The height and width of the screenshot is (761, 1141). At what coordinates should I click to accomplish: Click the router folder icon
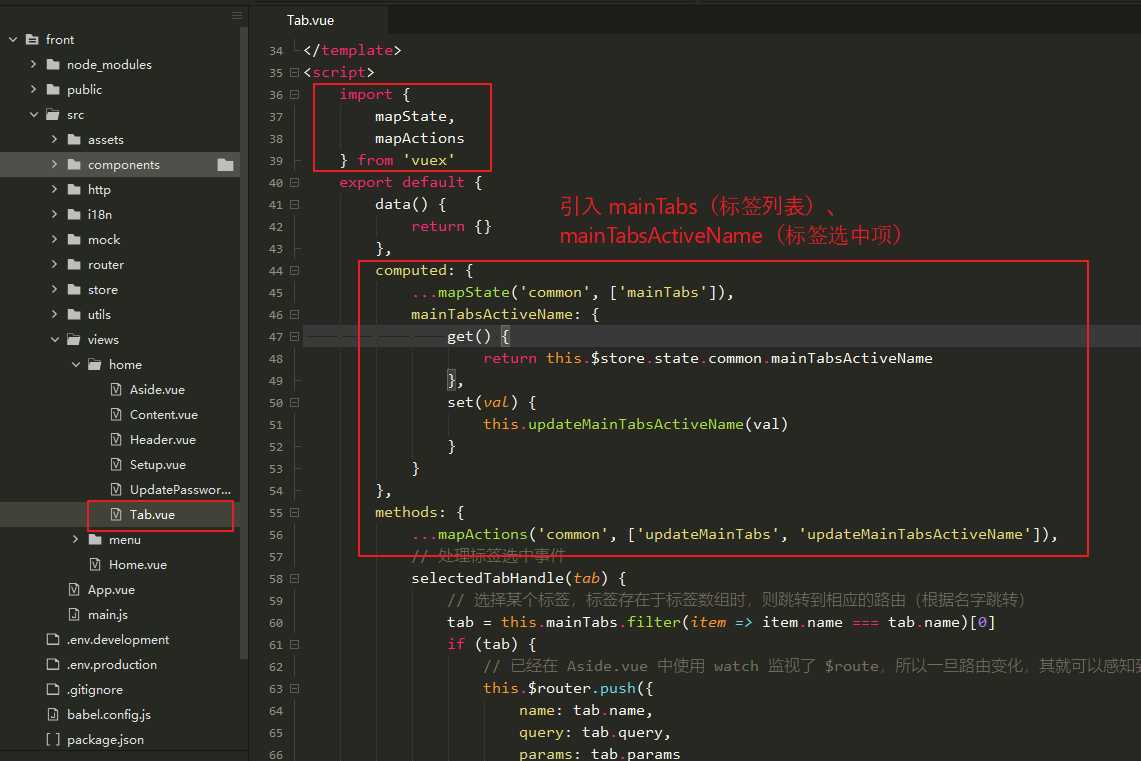74,264
